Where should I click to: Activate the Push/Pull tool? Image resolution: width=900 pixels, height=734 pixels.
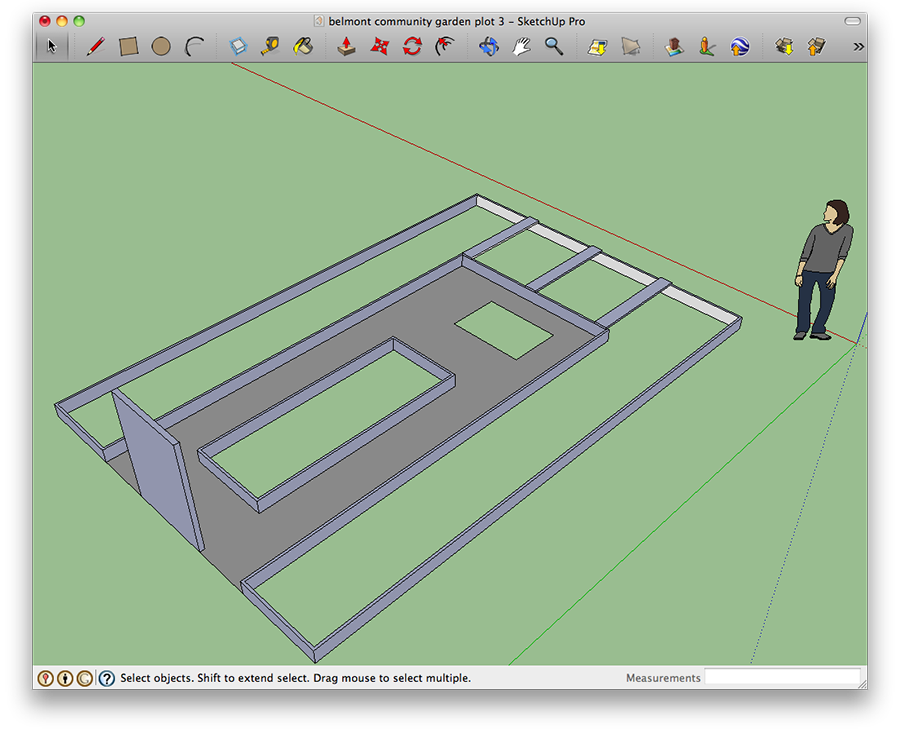click(347, 46)
